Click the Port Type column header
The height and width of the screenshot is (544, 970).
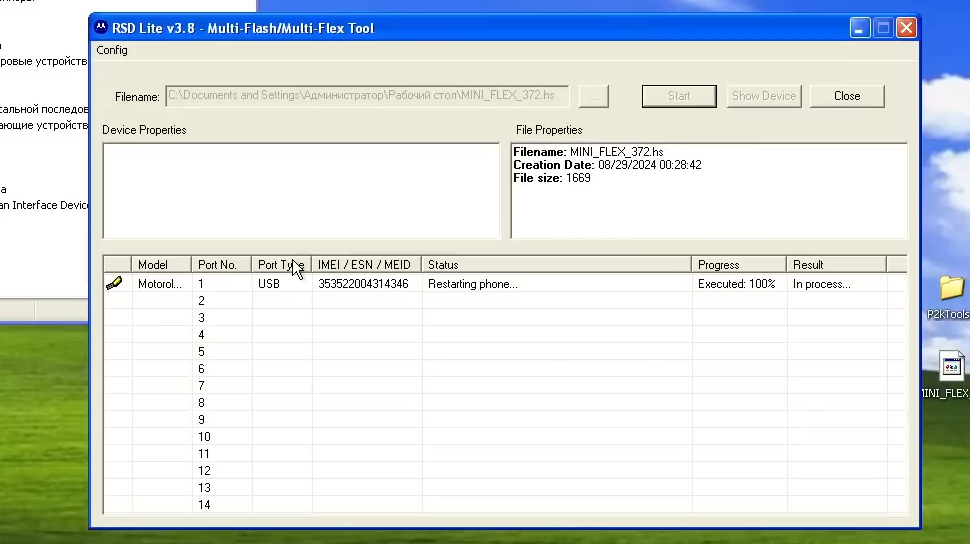(x=280, y=265)
